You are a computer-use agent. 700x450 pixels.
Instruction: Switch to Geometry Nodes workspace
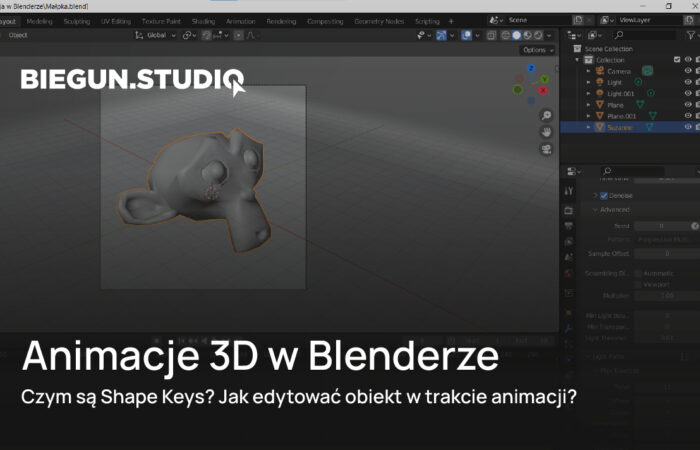[x=379, y=21]
